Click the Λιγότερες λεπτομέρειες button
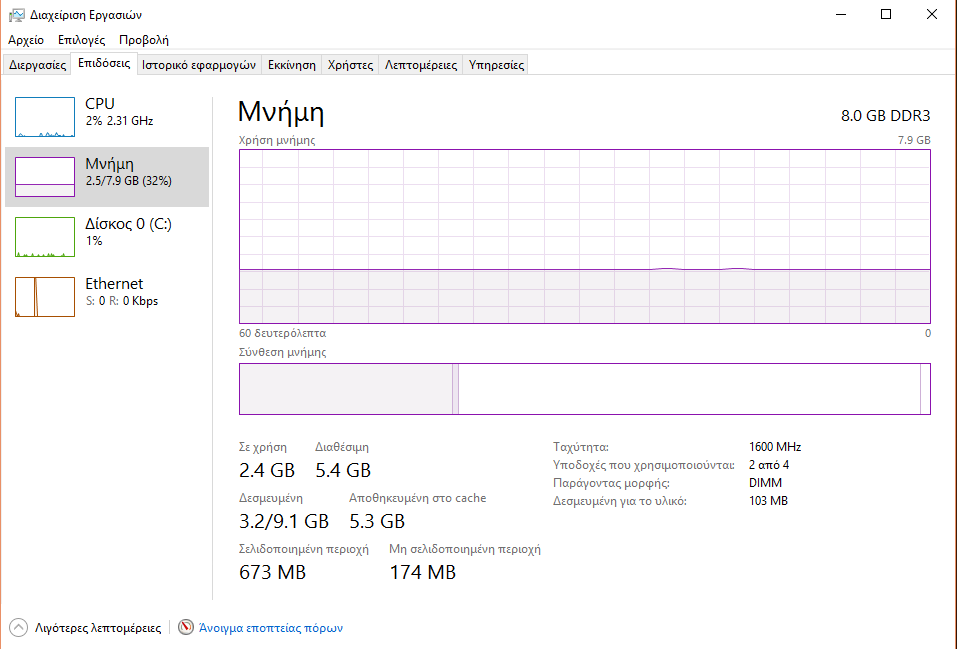Image resolution: width=957 pixels, height=649 pixels. (x=97, y=628)
